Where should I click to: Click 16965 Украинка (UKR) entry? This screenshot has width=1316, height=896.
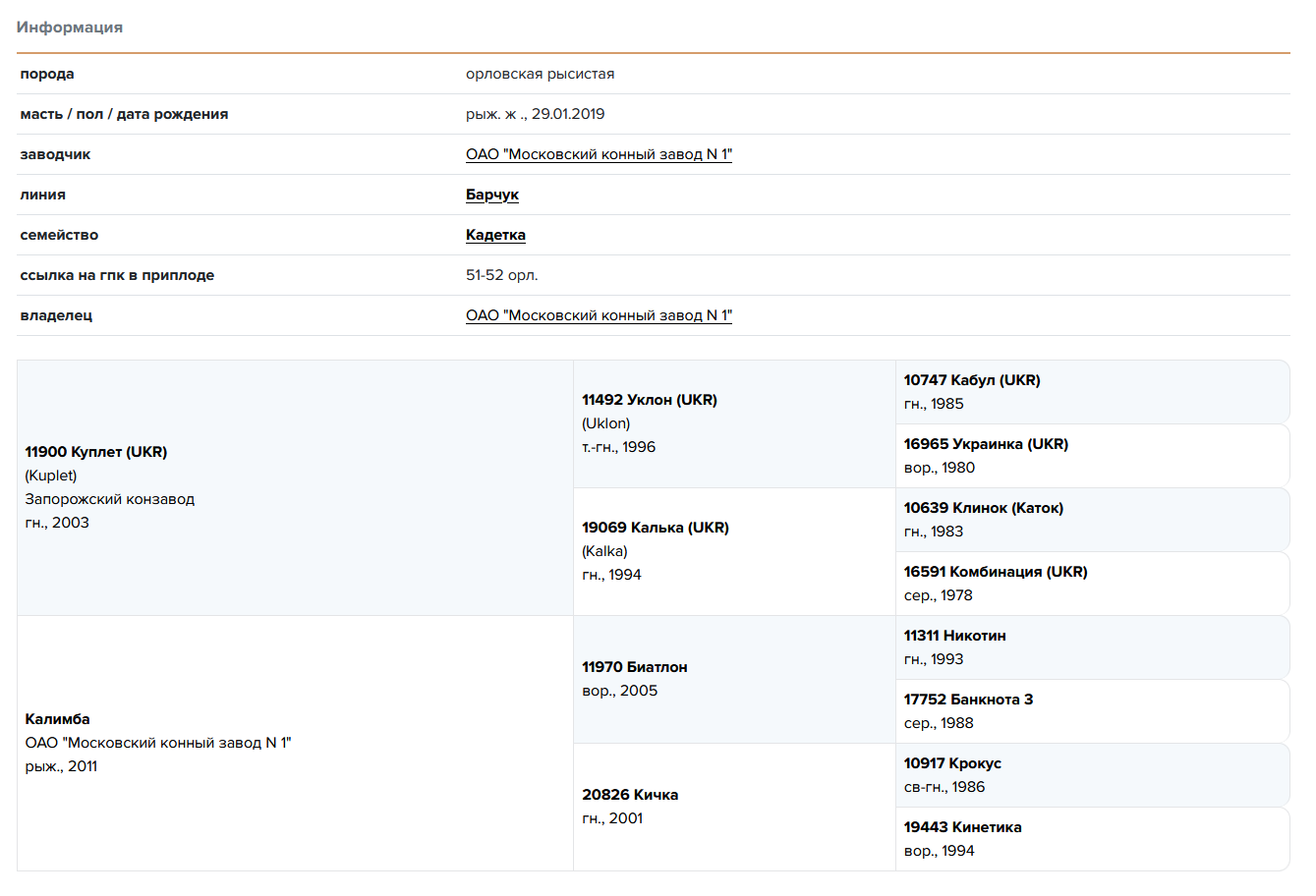pos(986,444)
